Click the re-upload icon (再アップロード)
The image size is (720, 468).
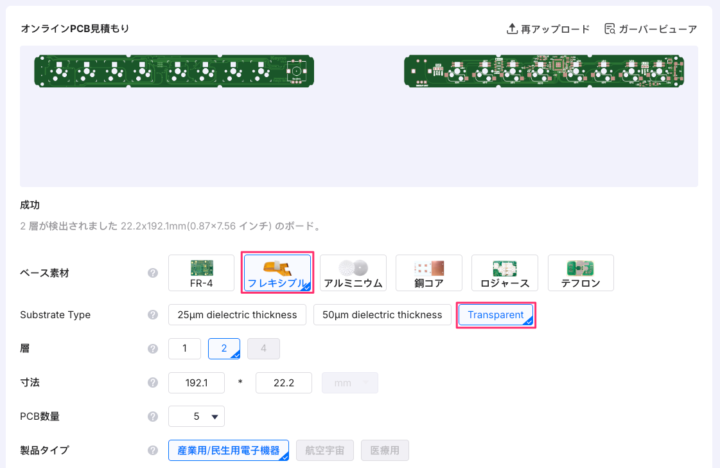[513, 29]
